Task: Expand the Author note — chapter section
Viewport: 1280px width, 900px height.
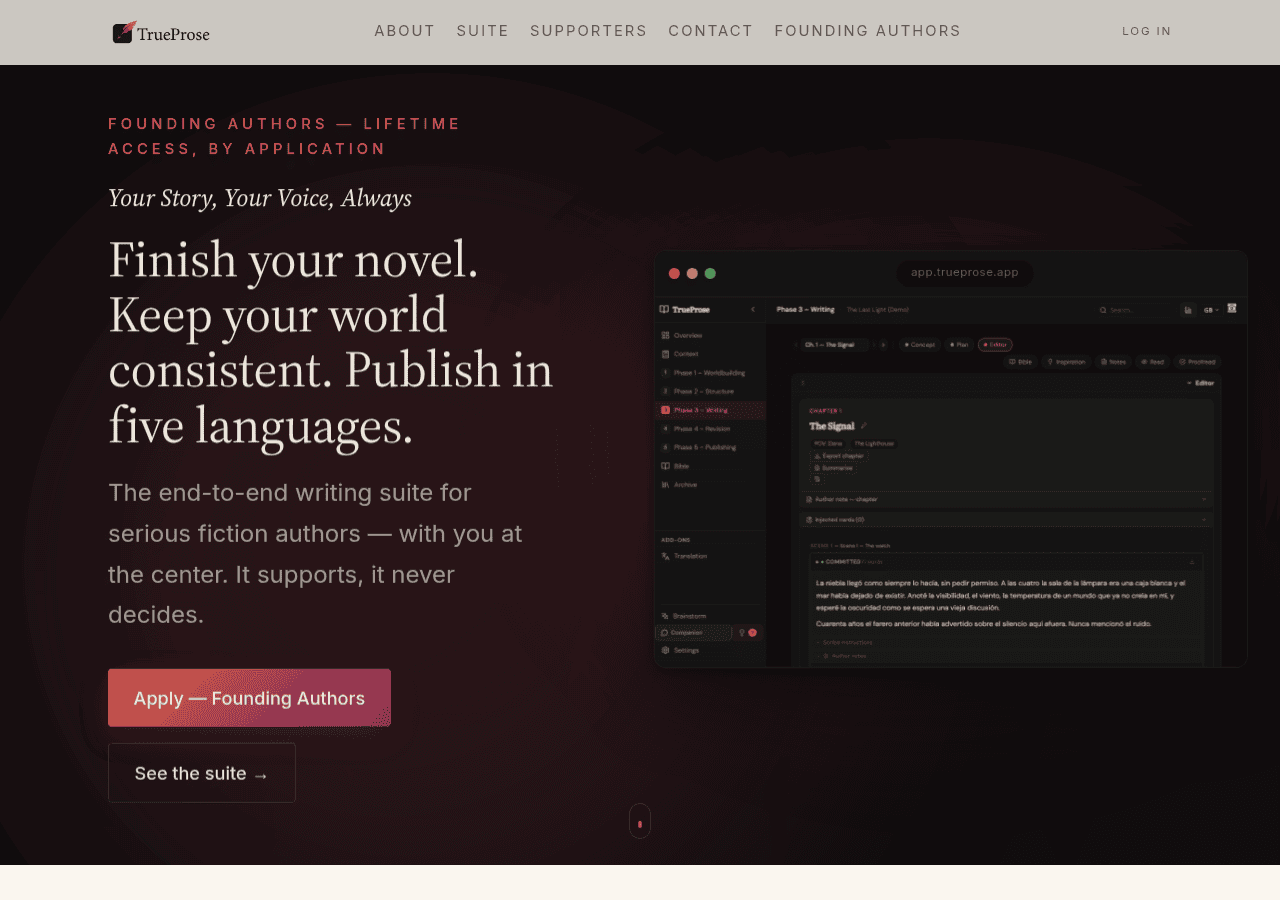Action: [x=1006, y=499]
